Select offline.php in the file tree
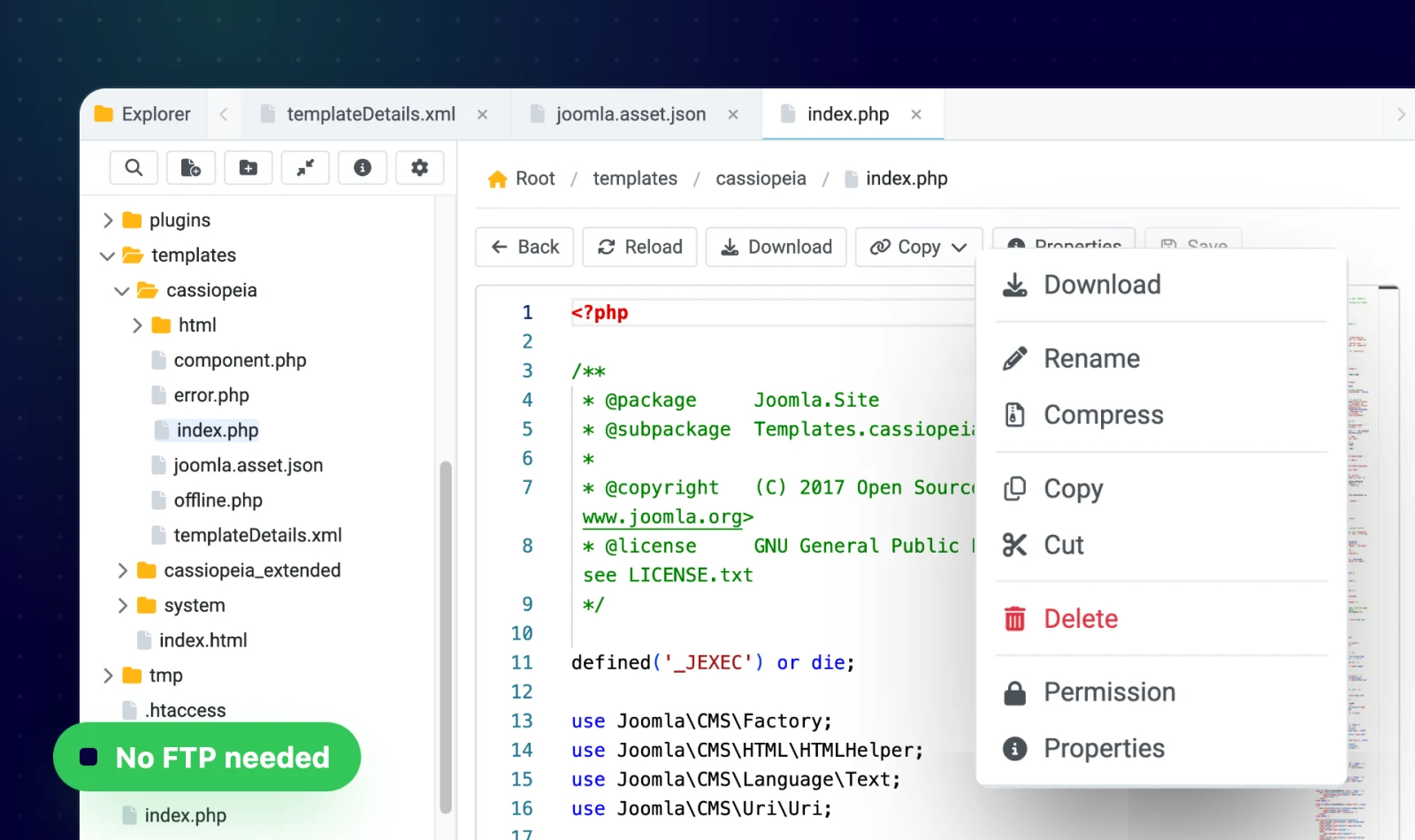This screenshot has height=840, width=1415. click(207, 500)
